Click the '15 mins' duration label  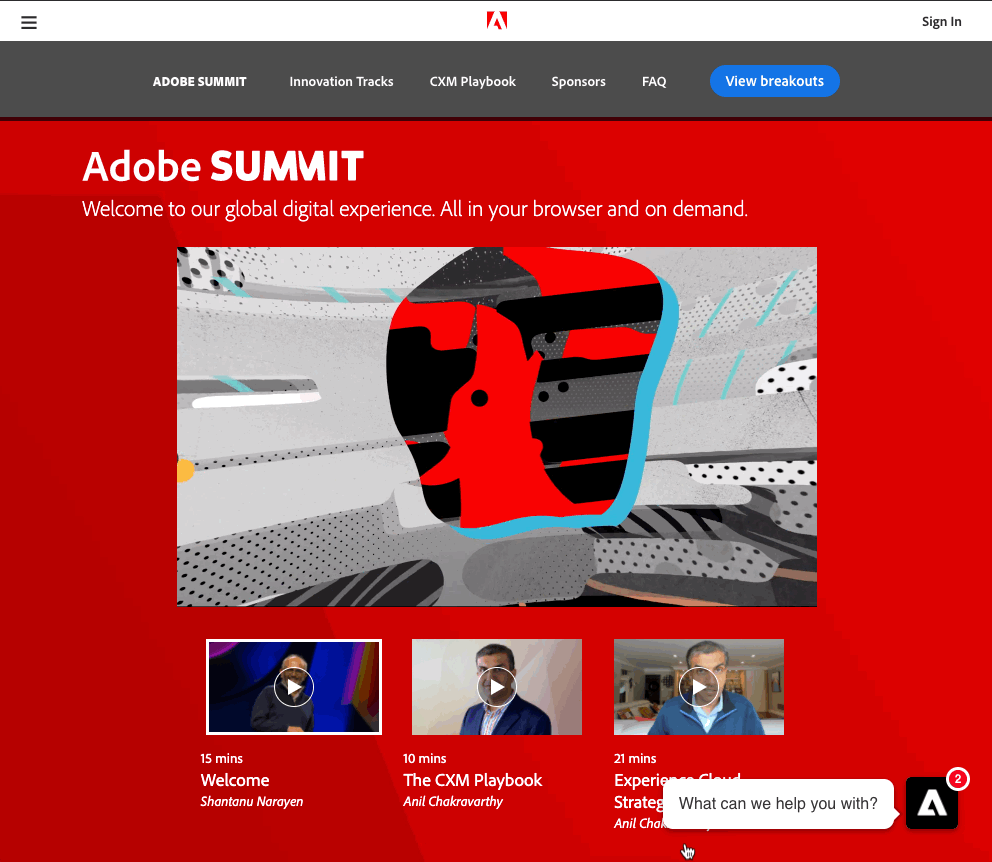(x=221, y=758)
